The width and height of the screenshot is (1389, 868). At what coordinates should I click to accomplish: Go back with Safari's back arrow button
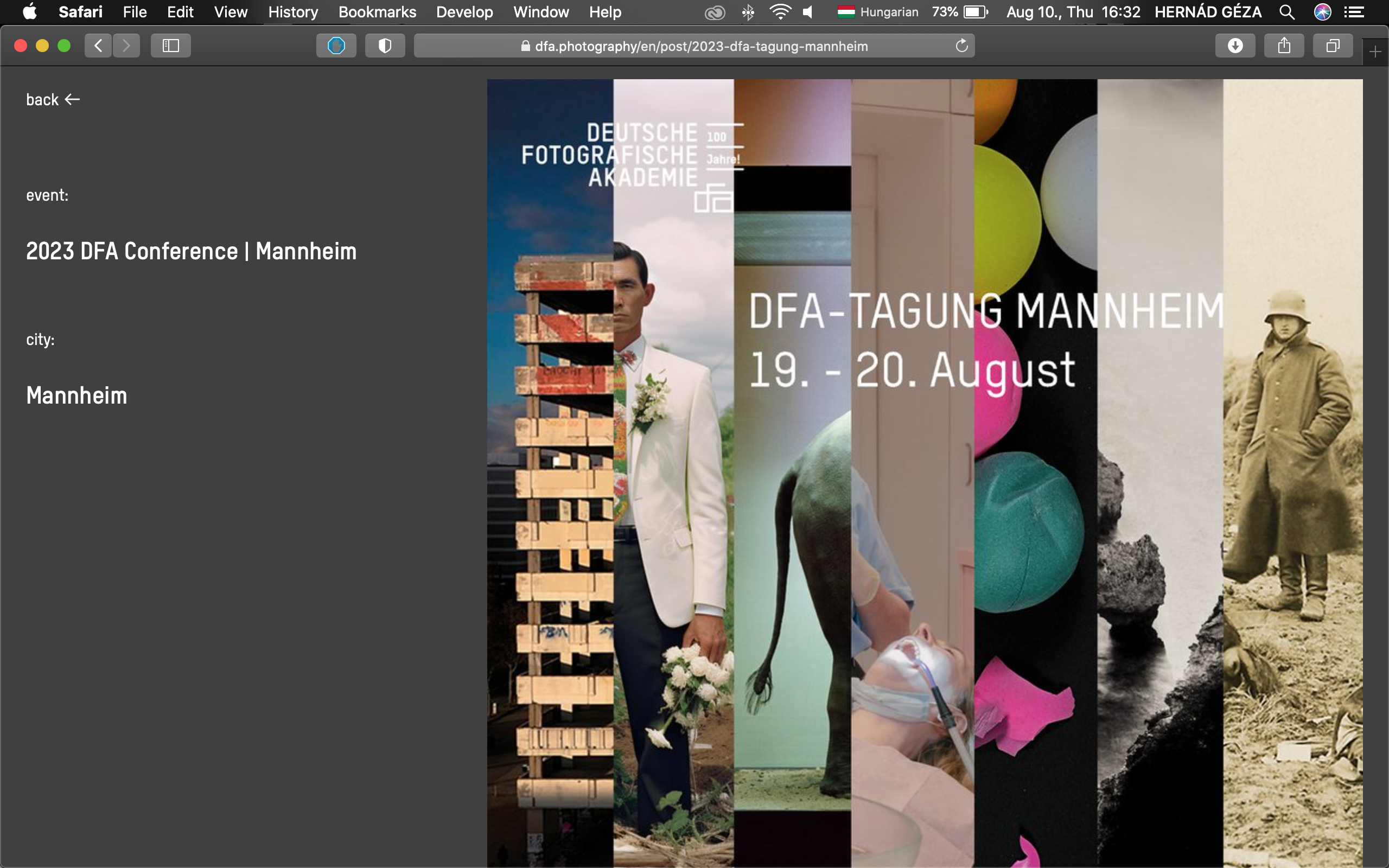click(98, 46)
